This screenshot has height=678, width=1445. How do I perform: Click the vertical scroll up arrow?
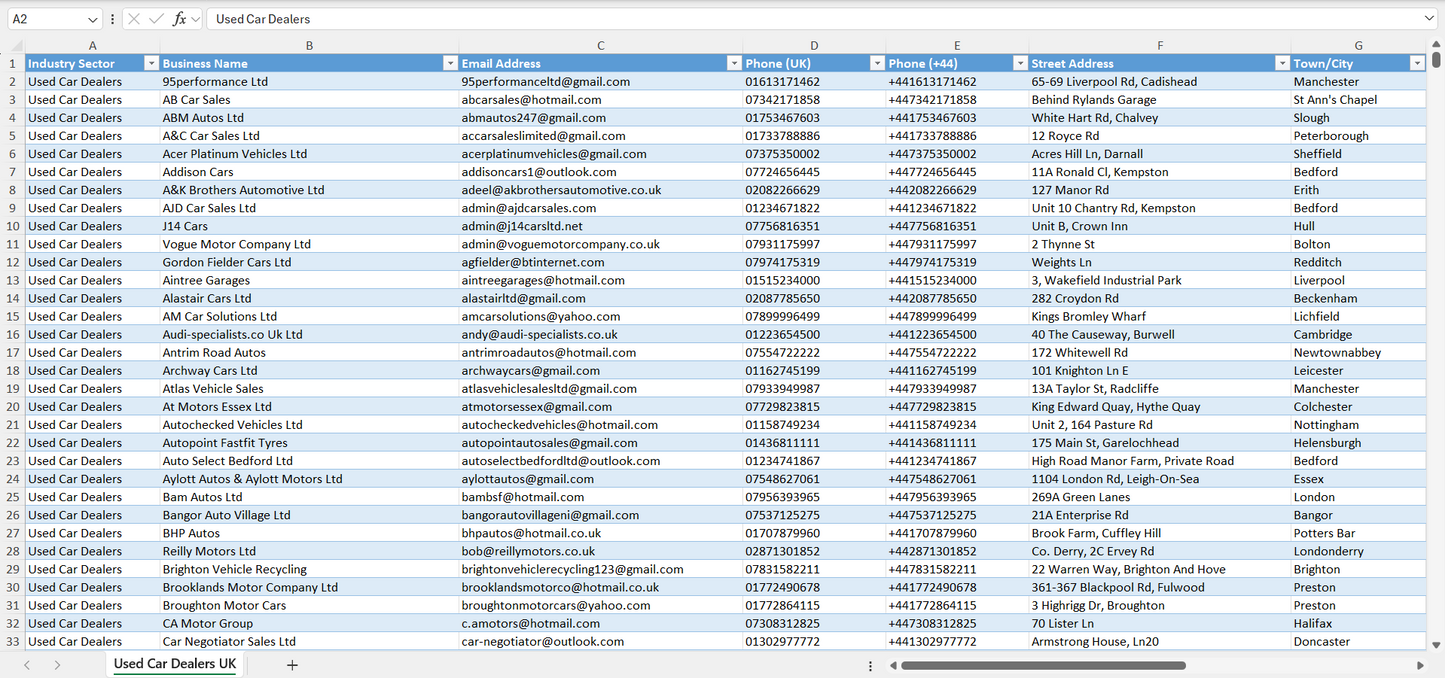[1437, 44]
